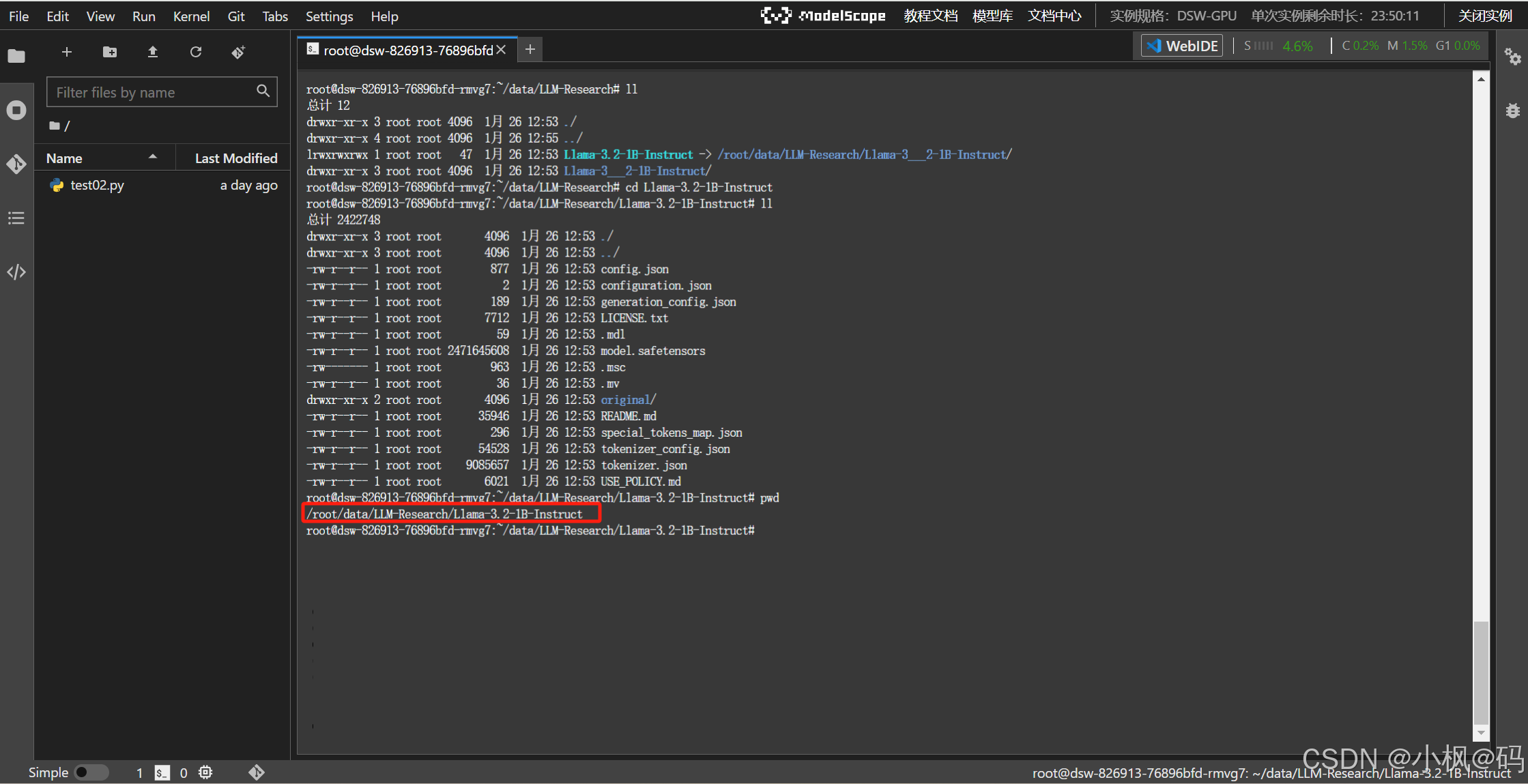Create a new folder
Viewport: 1528px width, 784px height.
point(110,52)
